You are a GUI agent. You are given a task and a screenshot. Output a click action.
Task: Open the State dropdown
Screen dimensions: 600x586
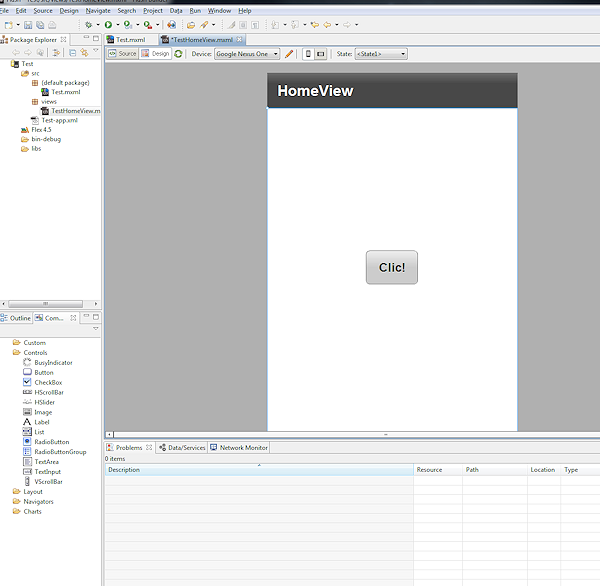coord(381,54)
